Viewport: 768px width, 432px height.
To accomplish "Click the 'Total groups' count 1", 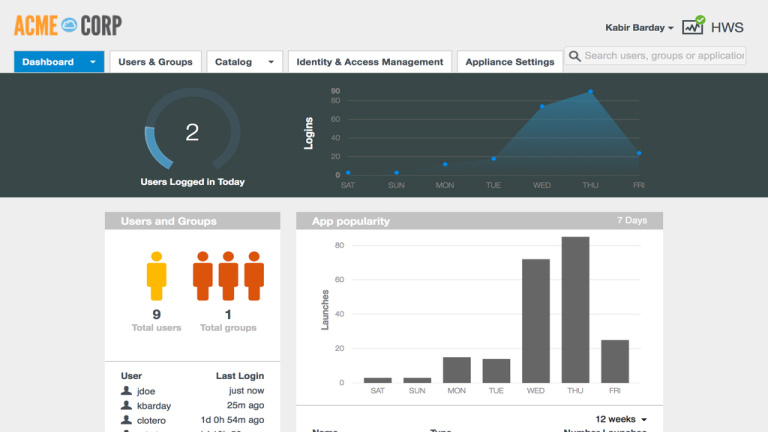I will click(x=228, y=314).
